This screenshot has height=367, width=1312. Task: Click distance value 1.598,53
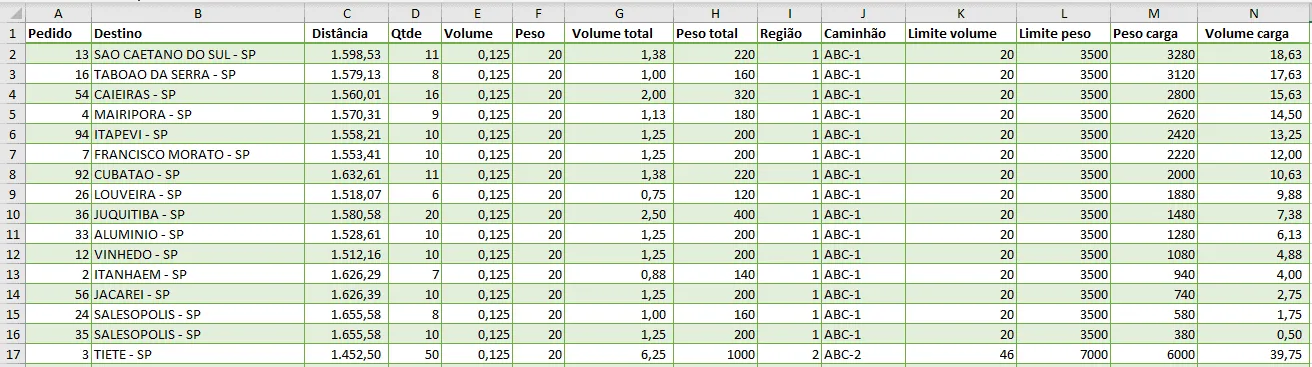[347, 54]
